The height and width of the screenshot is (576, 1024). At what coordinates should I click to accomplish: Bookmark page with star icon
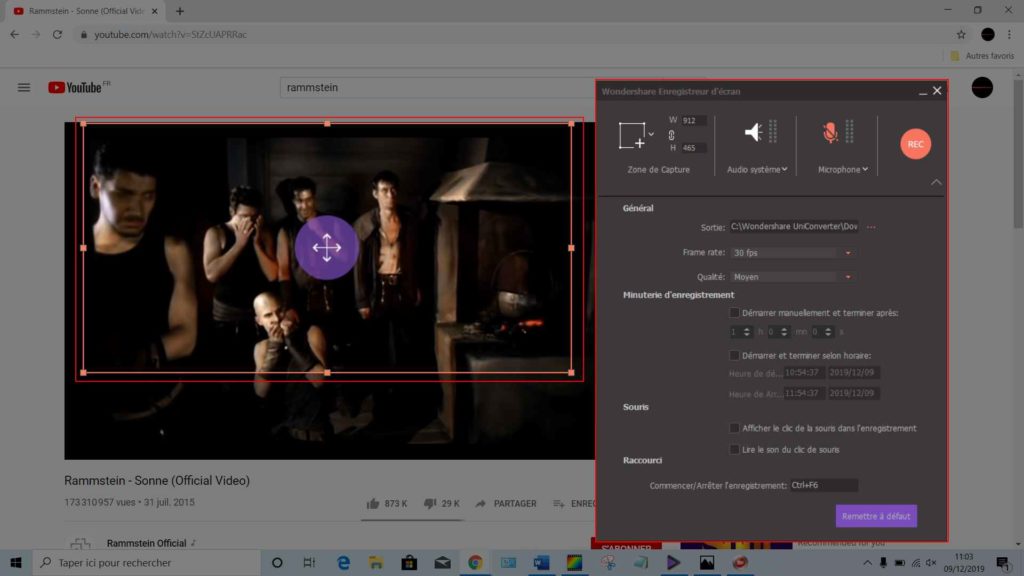tap(961, 35)
